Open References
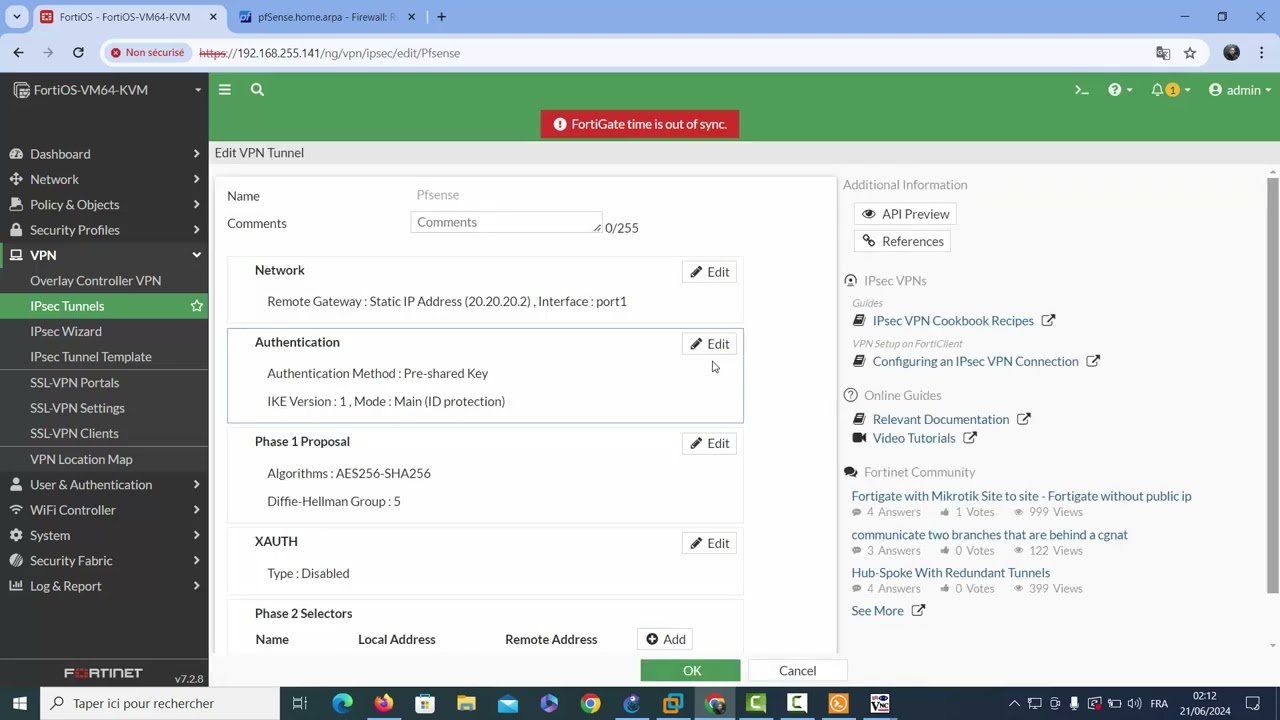Image resolution: width=1280 pixels, height=720 pixels. 903,241
